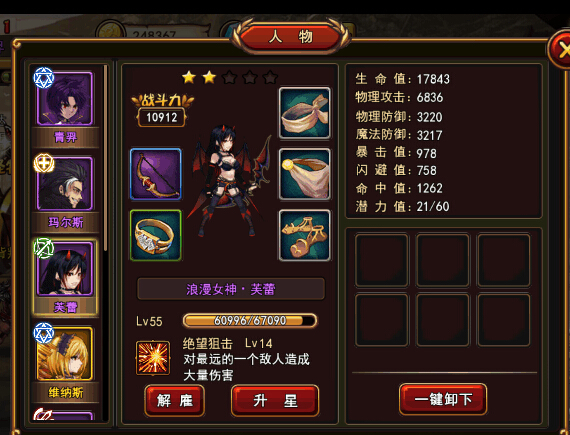Click the 战斗力 combat power badge
This screenshot has height=435, width=570.
tap(162, 111)
